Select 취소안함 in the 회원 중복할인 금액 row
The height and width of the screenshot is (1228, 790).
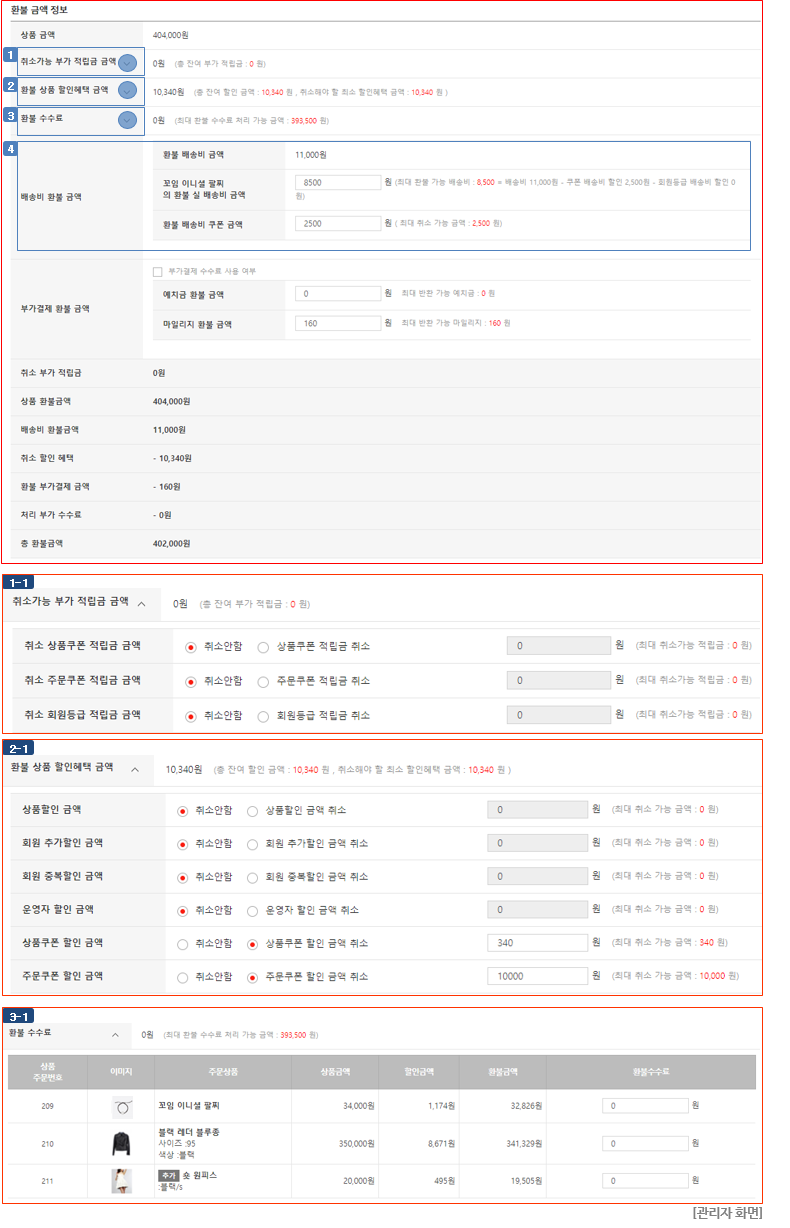click(x=182, y=877)
